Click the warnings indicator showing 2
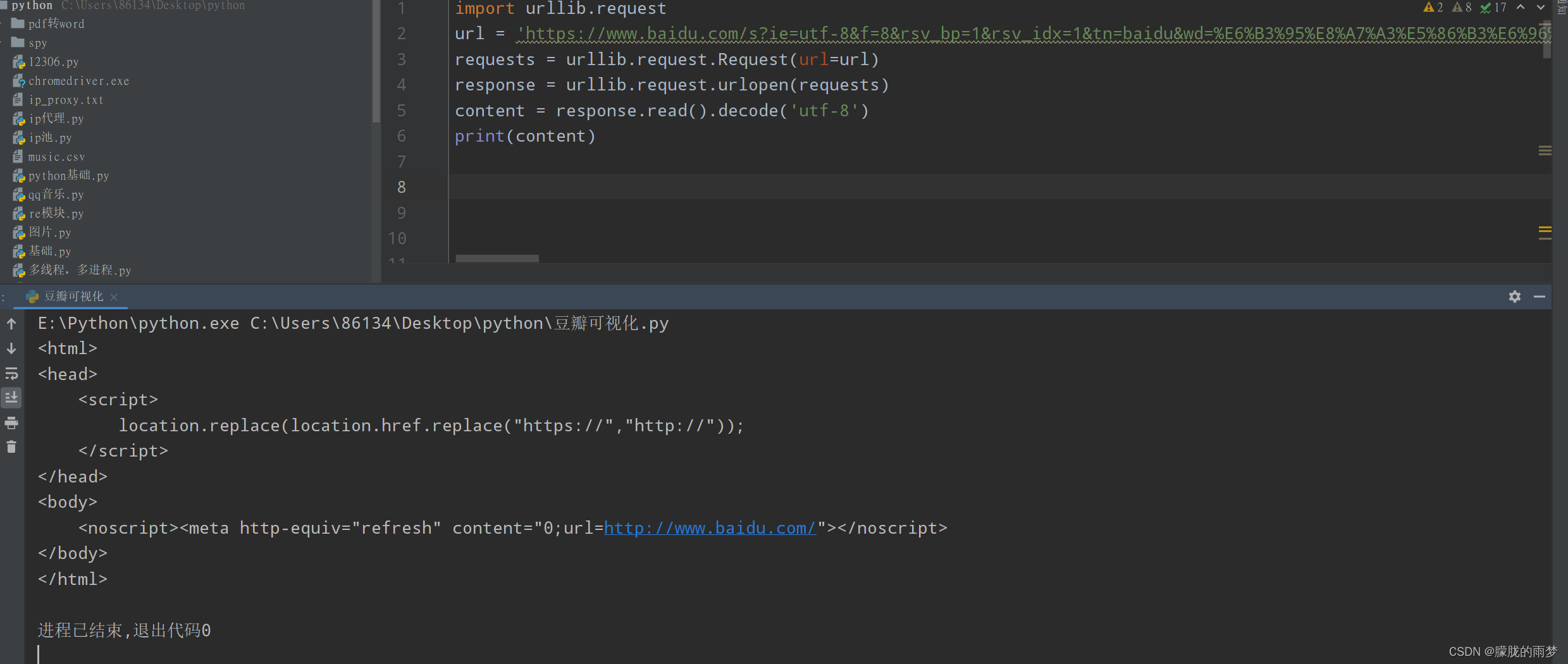The image size is (1568, 664). tap(1433, 8)
